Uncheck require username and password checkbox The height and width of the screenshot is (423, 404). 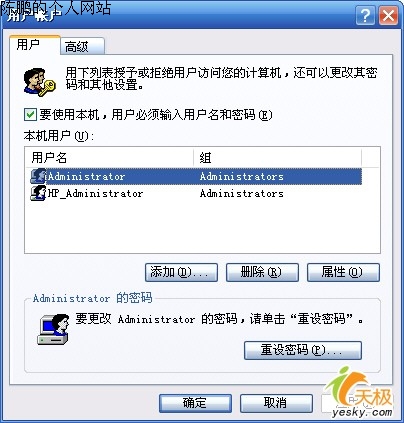click(30, 115)
